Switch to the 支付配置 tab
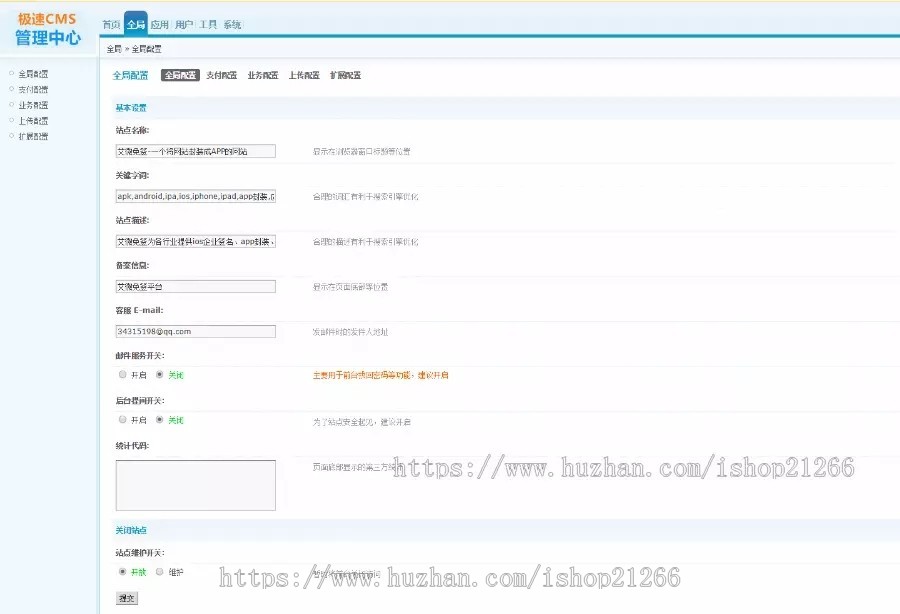Viewport: 900px width, 614px height. click(219, 74)
